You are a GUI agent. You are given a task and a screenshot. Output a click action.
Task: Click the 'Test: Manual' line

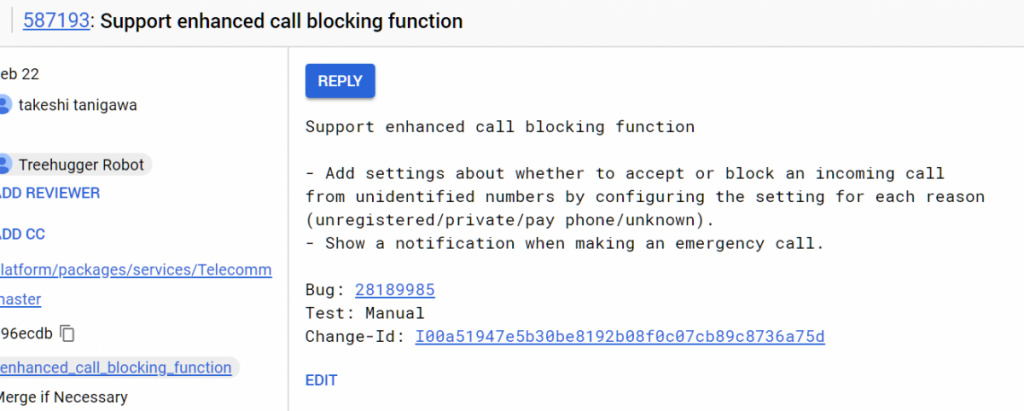(x=365, y=313)
